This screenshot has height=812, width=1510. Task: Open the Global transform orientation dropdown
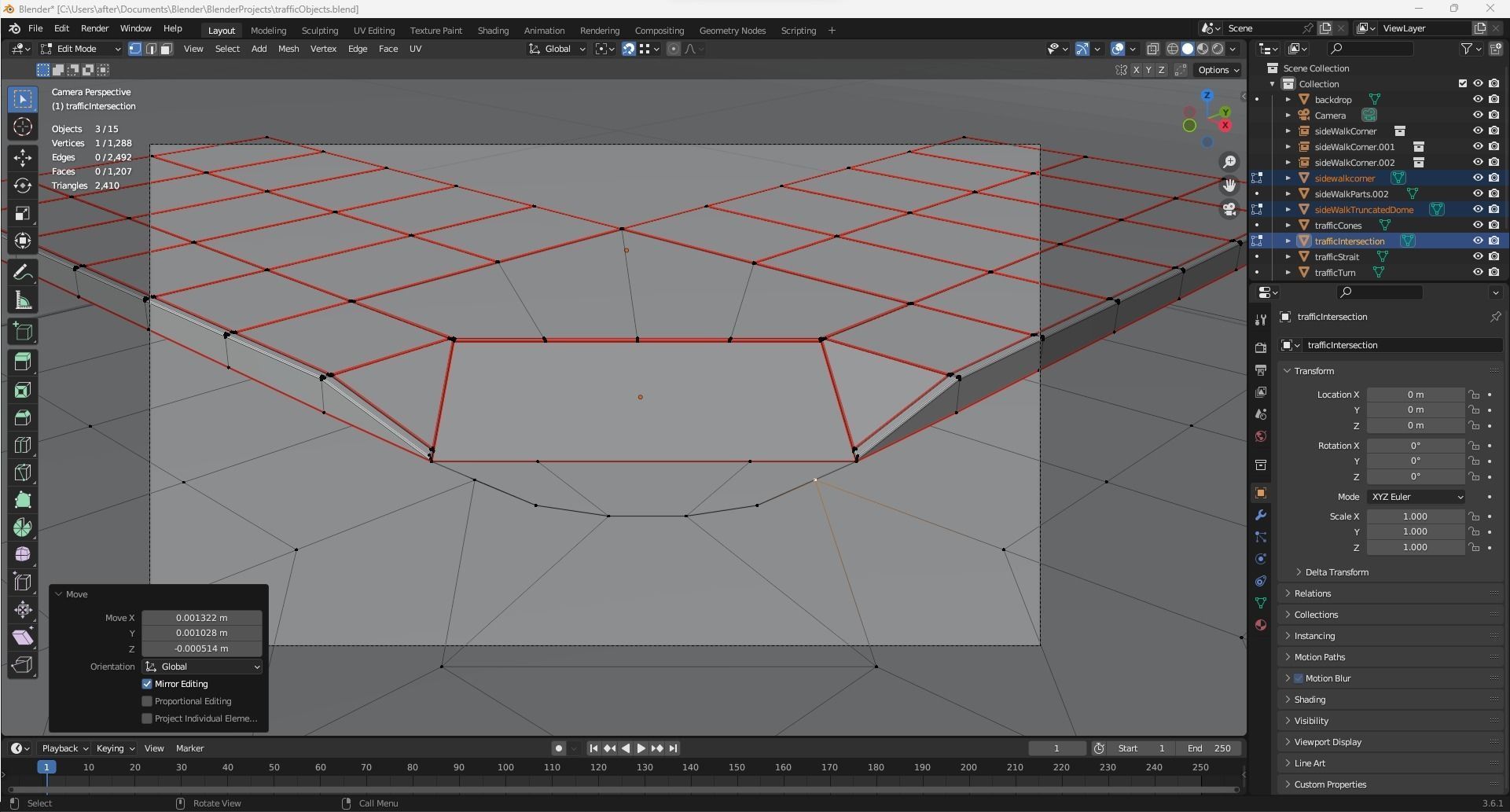click(557, 49)
